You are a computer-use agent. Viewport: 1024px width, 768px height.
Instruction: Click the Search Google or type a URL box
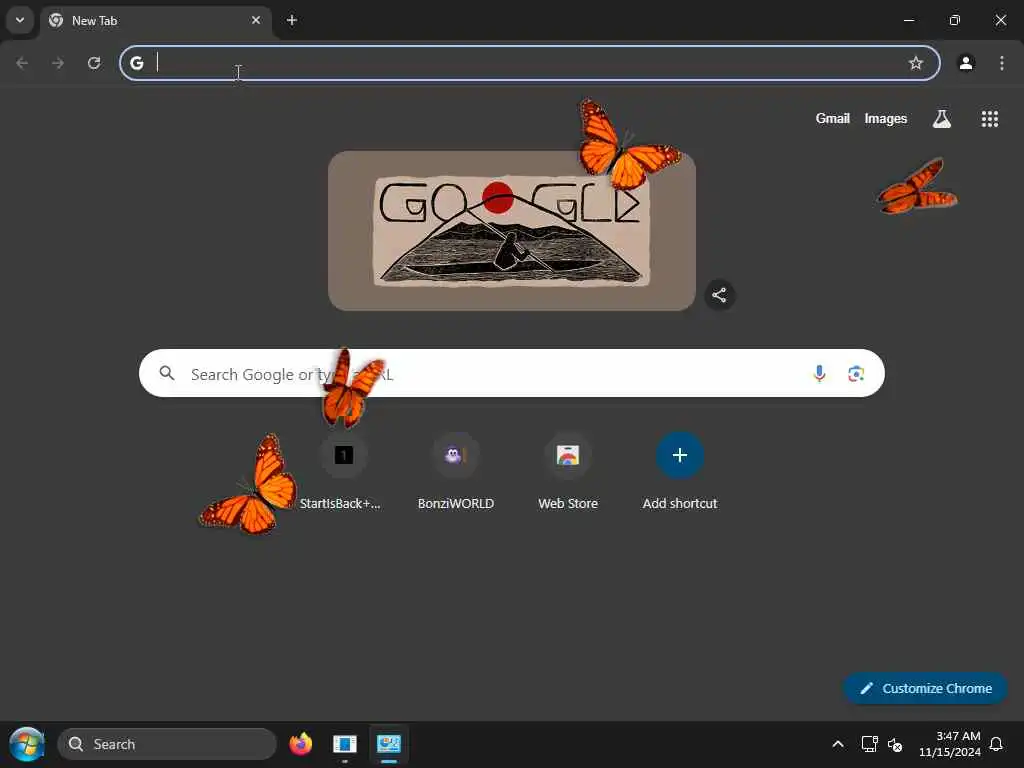coord(511,373)
